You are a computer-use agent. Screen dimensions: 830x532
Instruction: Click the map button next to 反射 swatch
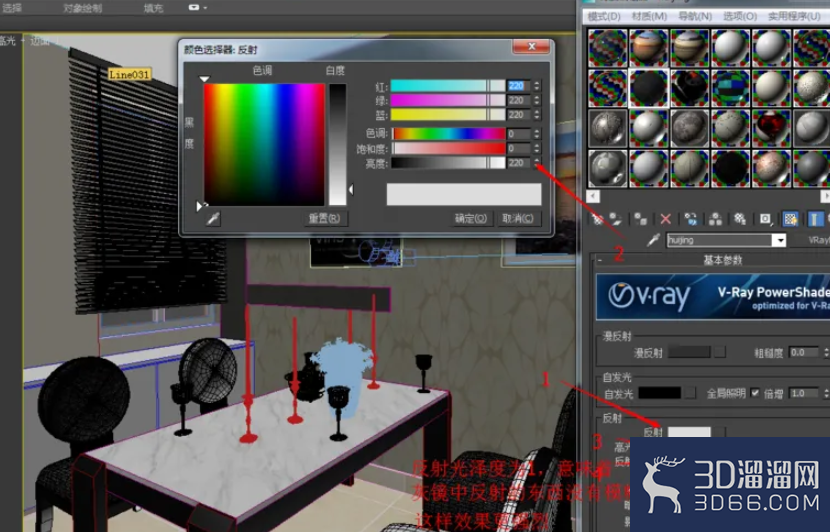tap(718, 432)
